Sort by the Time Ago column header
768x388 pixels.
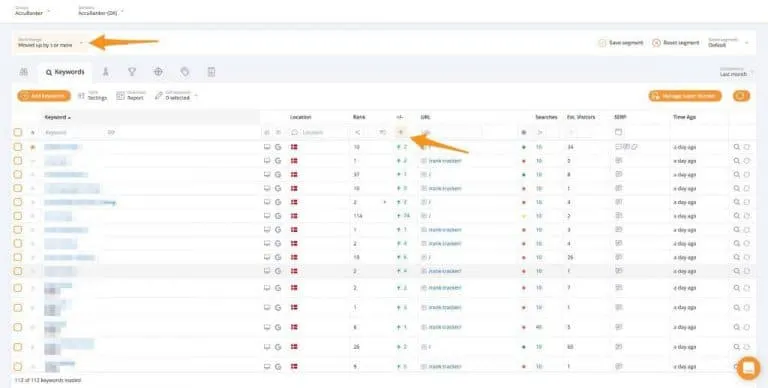[x=684, y=117]
